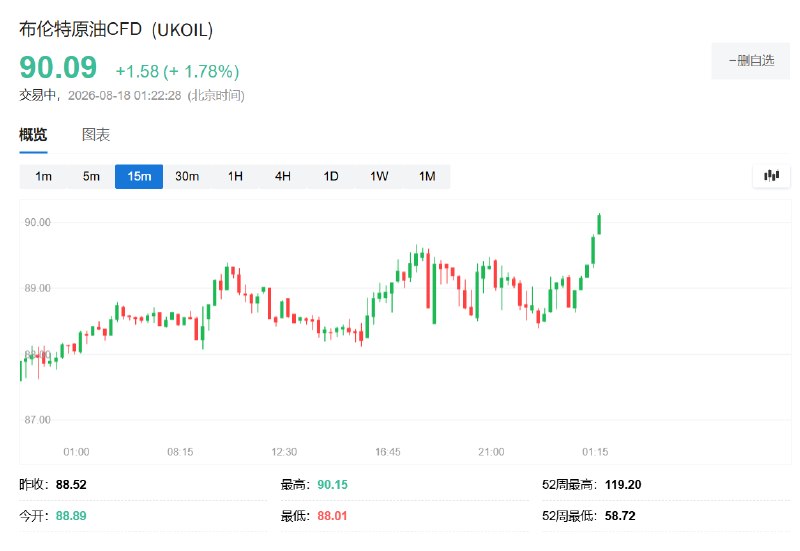
Task: Click the 90.00 y-axis label
Action: 38,222
